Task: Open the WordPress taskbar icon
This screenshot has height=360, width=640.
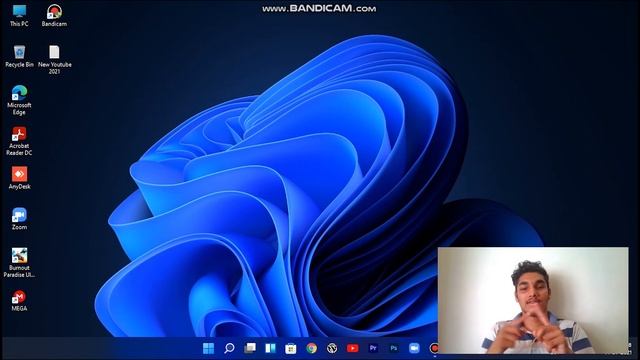Action: pyautogui.click(x=332, y=348)
